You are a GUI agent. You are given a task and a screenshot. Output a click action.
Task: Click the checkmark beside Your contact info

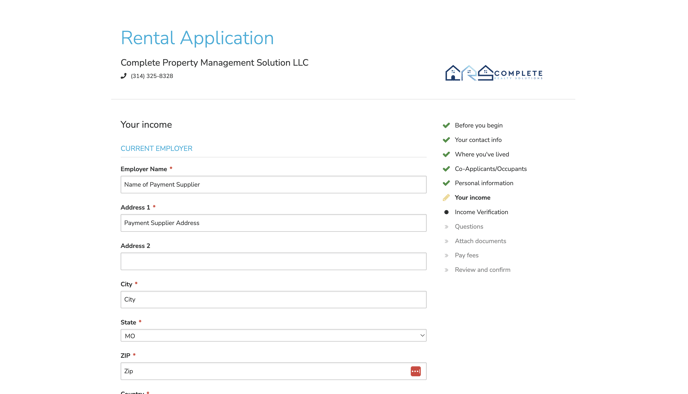446,140
